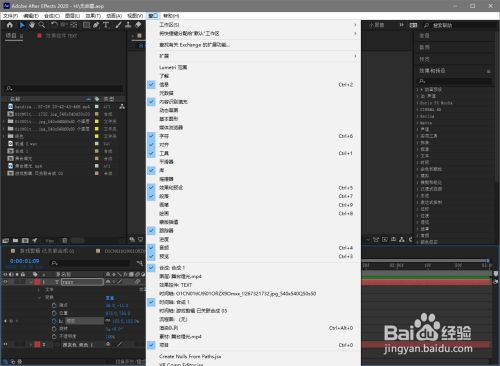Screen dimensions: 500x366
Task: Click trash icon in Project panel
Action: coord(65,240)
